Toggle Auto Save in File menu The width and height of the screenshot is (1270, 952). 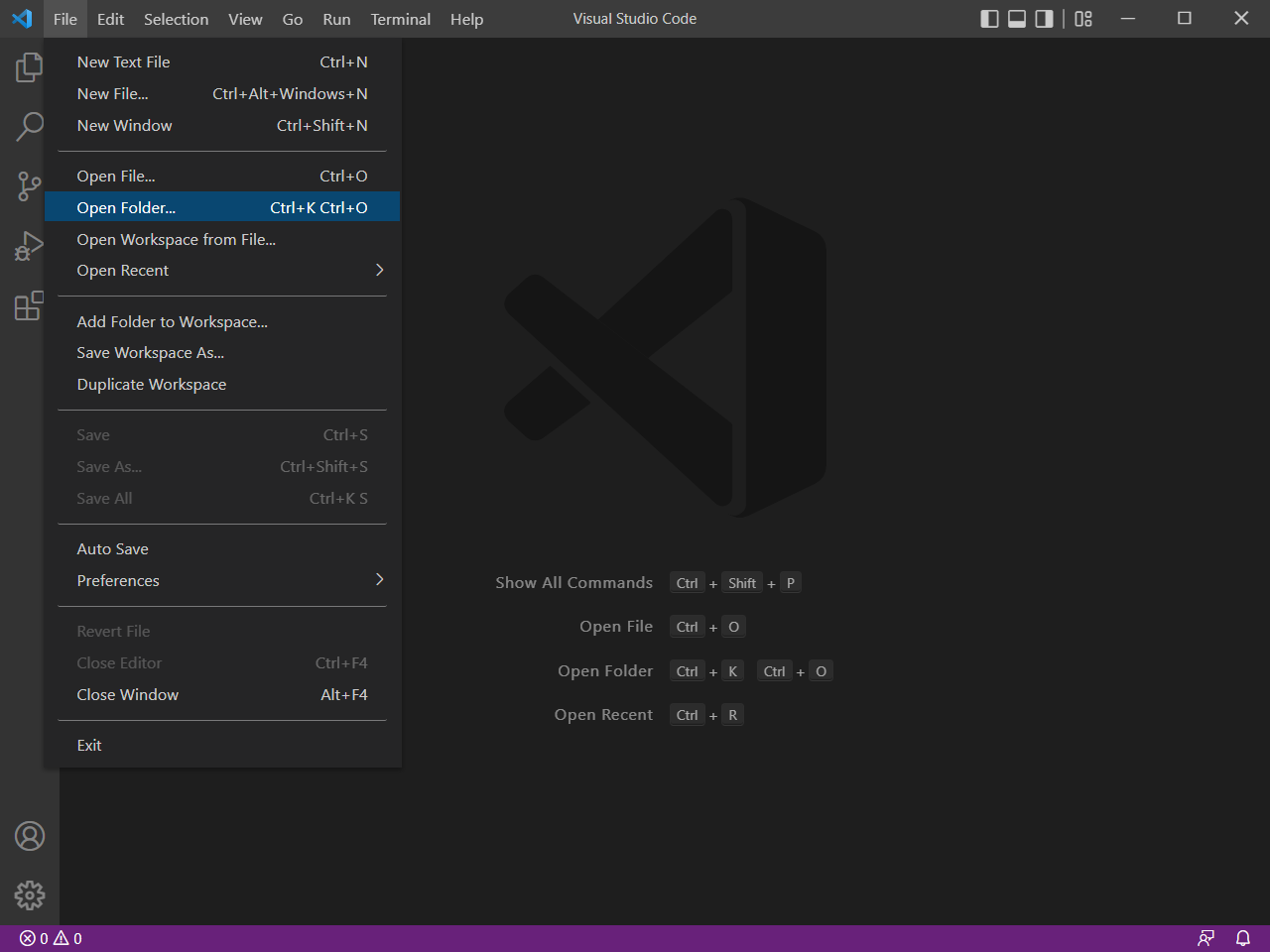(x=222, y=548)
